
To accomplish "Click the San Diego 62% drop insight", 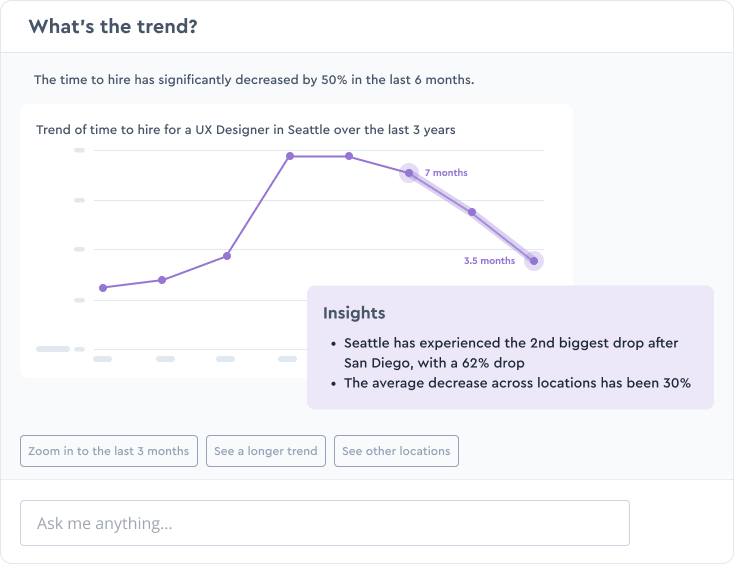I will click(x=510, y=352).
